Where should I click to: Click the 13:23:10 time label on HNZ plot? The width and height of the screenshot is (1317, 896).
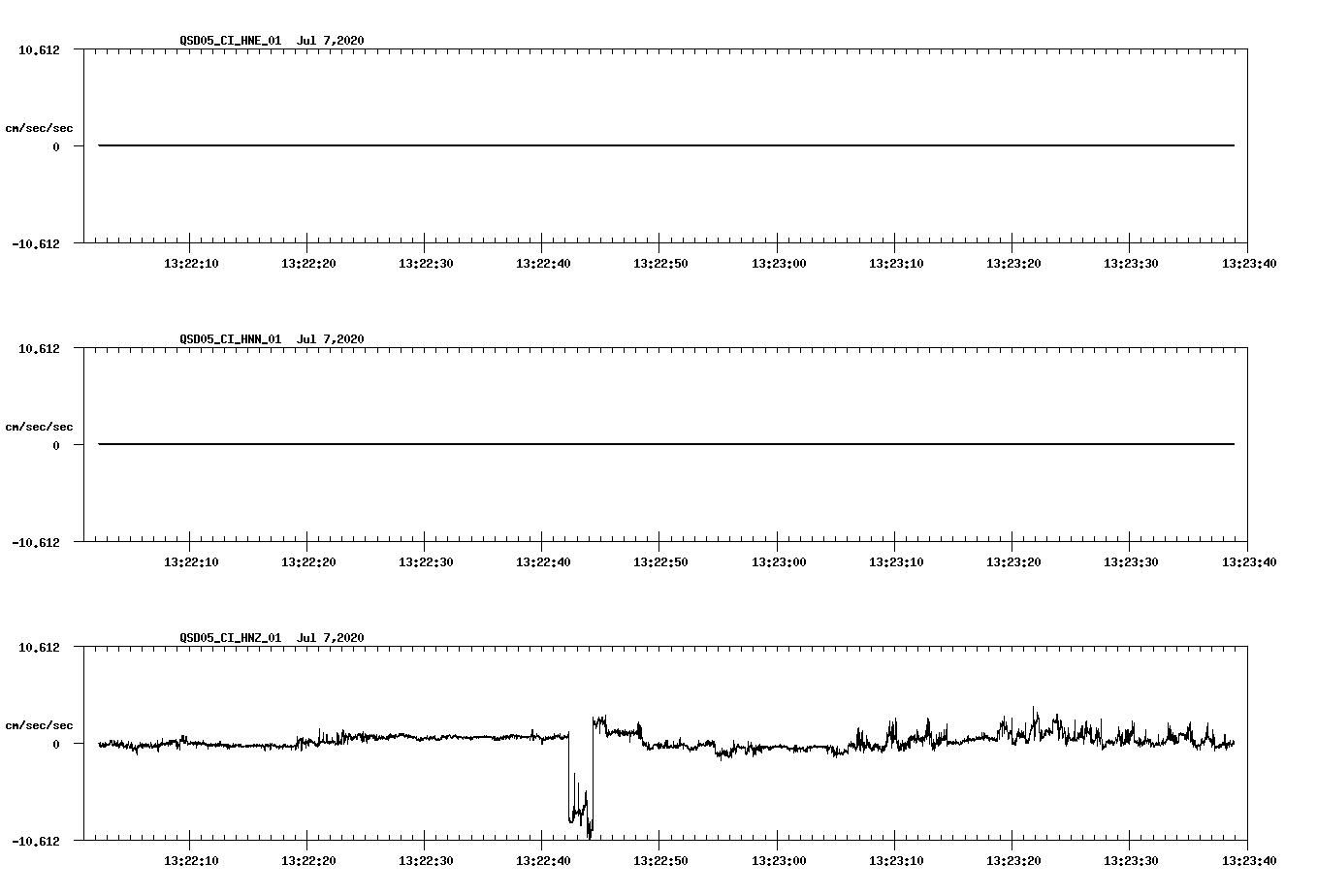pyautogui.click(x=896, y=861)
